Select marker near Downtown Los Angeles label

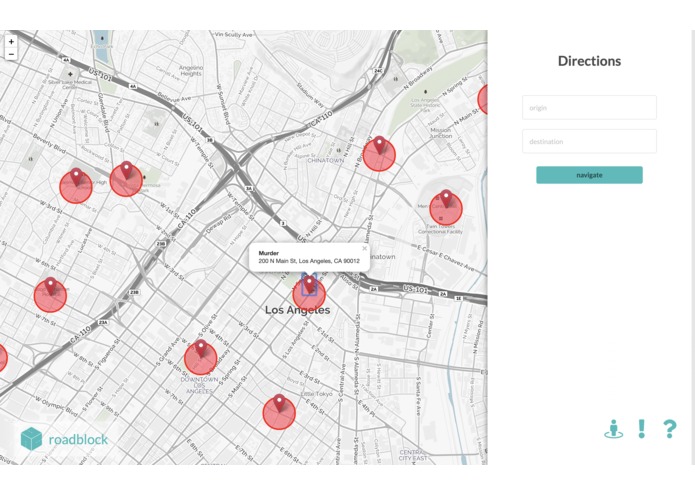pyautogui.click(x=201, y=350)
